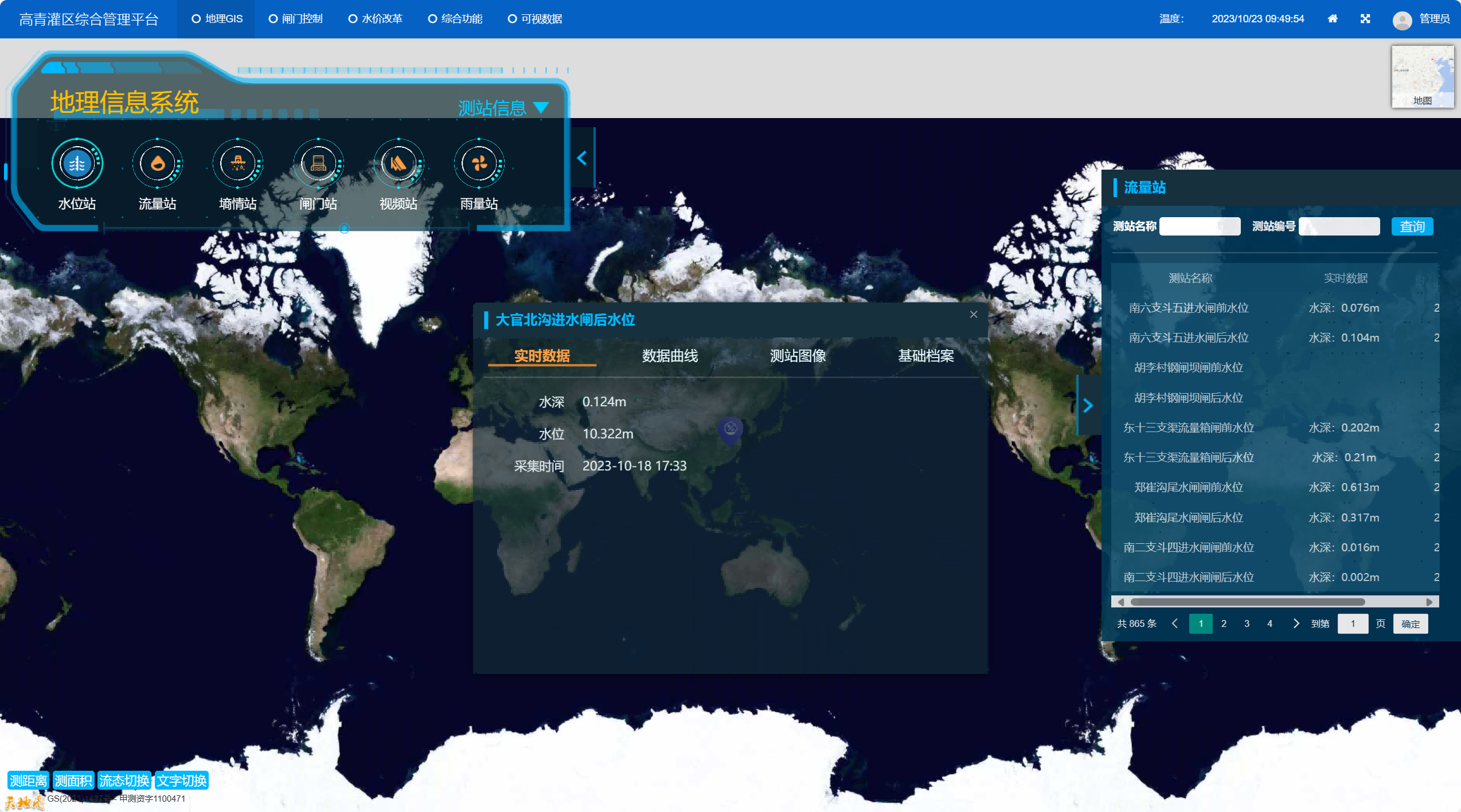
Task: Click the fullscreen icon in top bar
Action: [1365, 19]
